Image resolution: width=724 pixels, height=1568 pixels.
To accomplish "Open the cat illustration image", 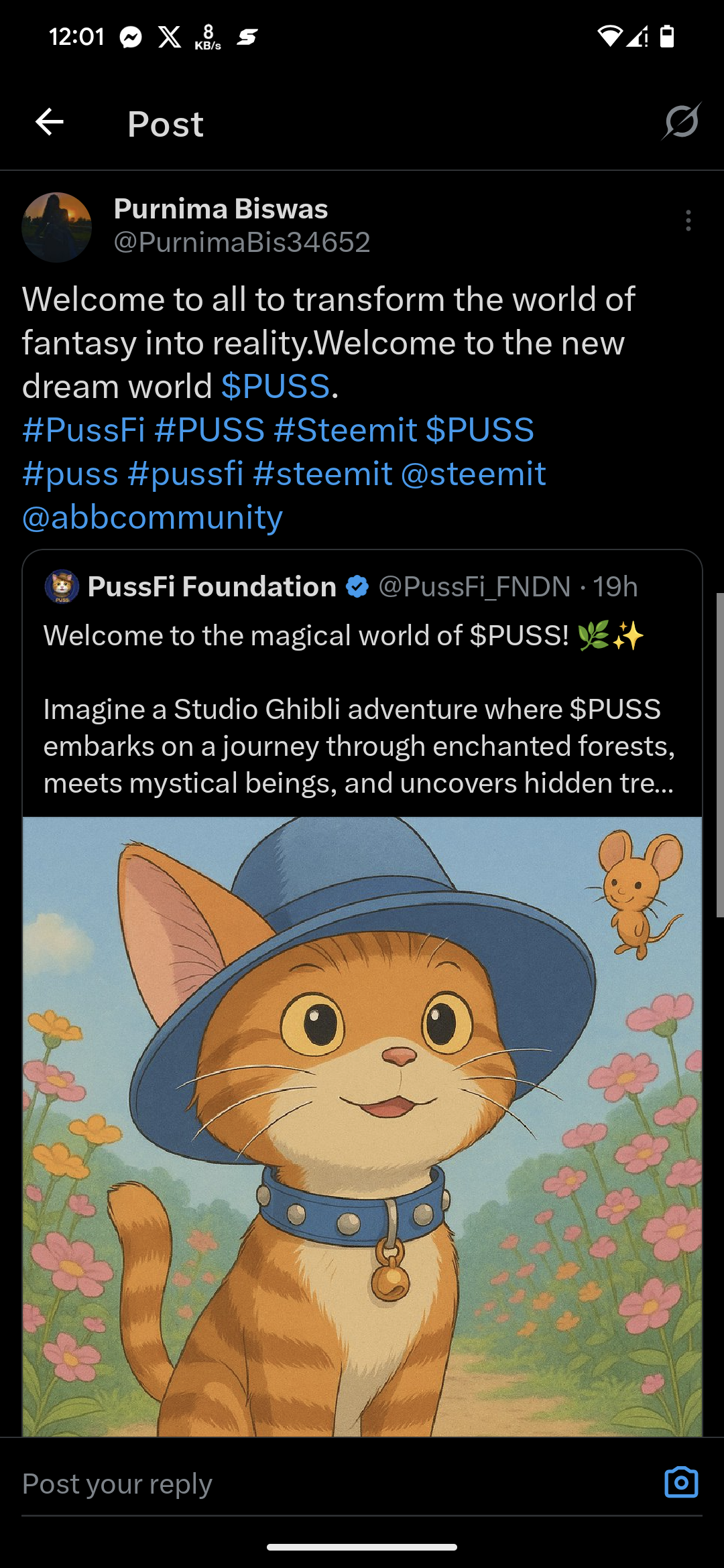I will 362,1126.
